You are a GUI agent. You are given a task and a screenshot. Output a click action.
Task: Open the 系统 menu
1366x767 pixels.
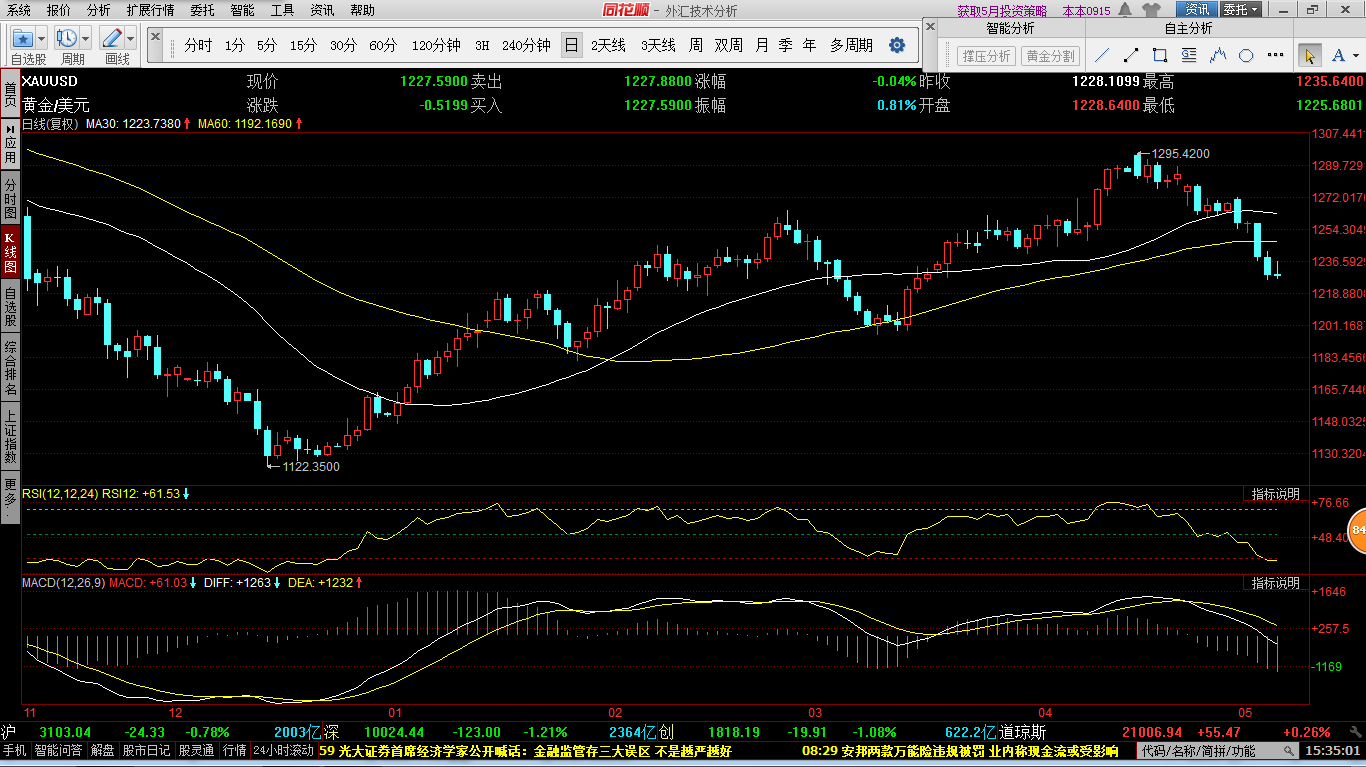[18, 10]
